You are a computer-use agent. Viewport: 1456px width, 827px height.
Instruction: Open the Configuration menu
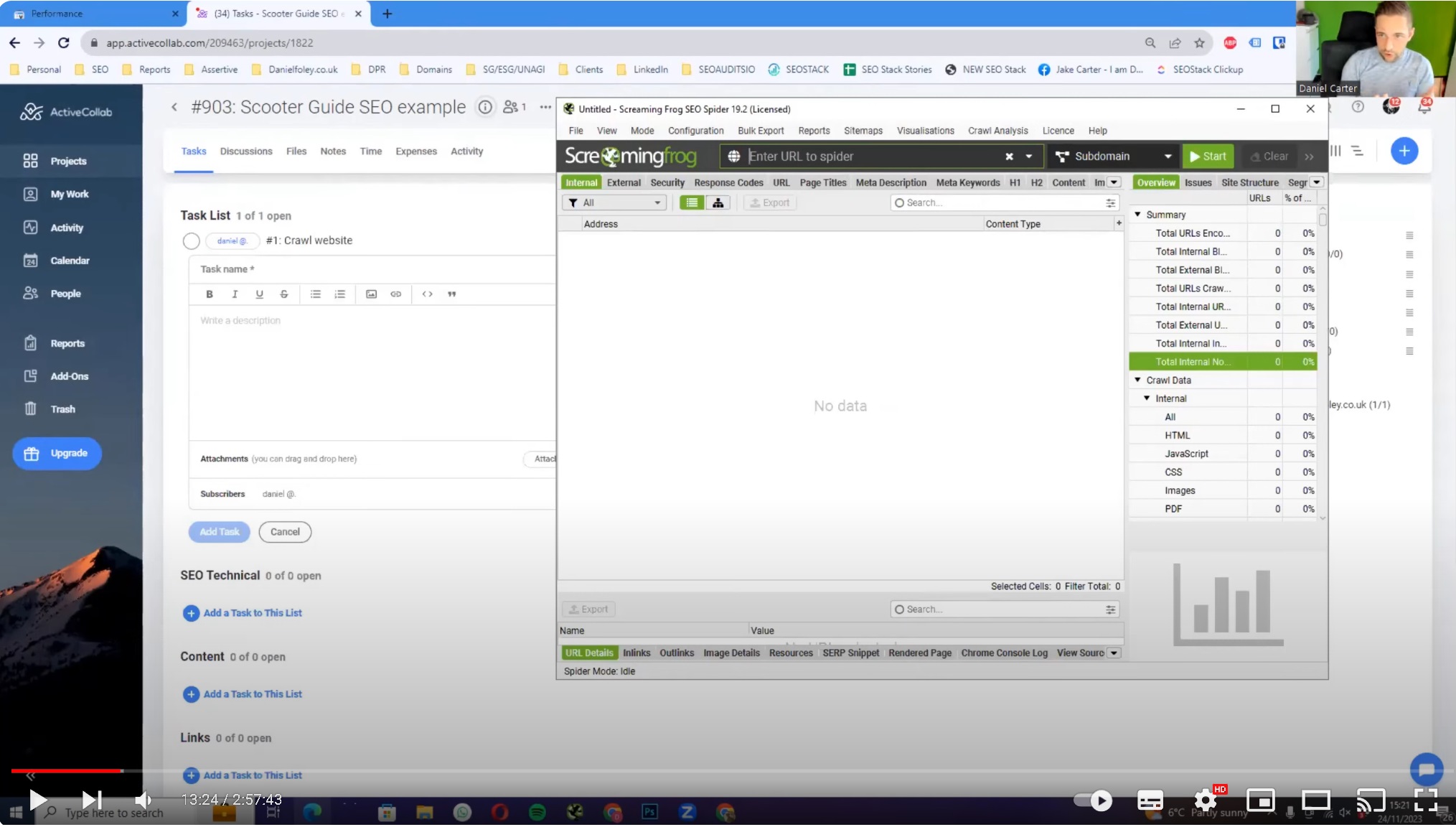(x=695, y=131)
